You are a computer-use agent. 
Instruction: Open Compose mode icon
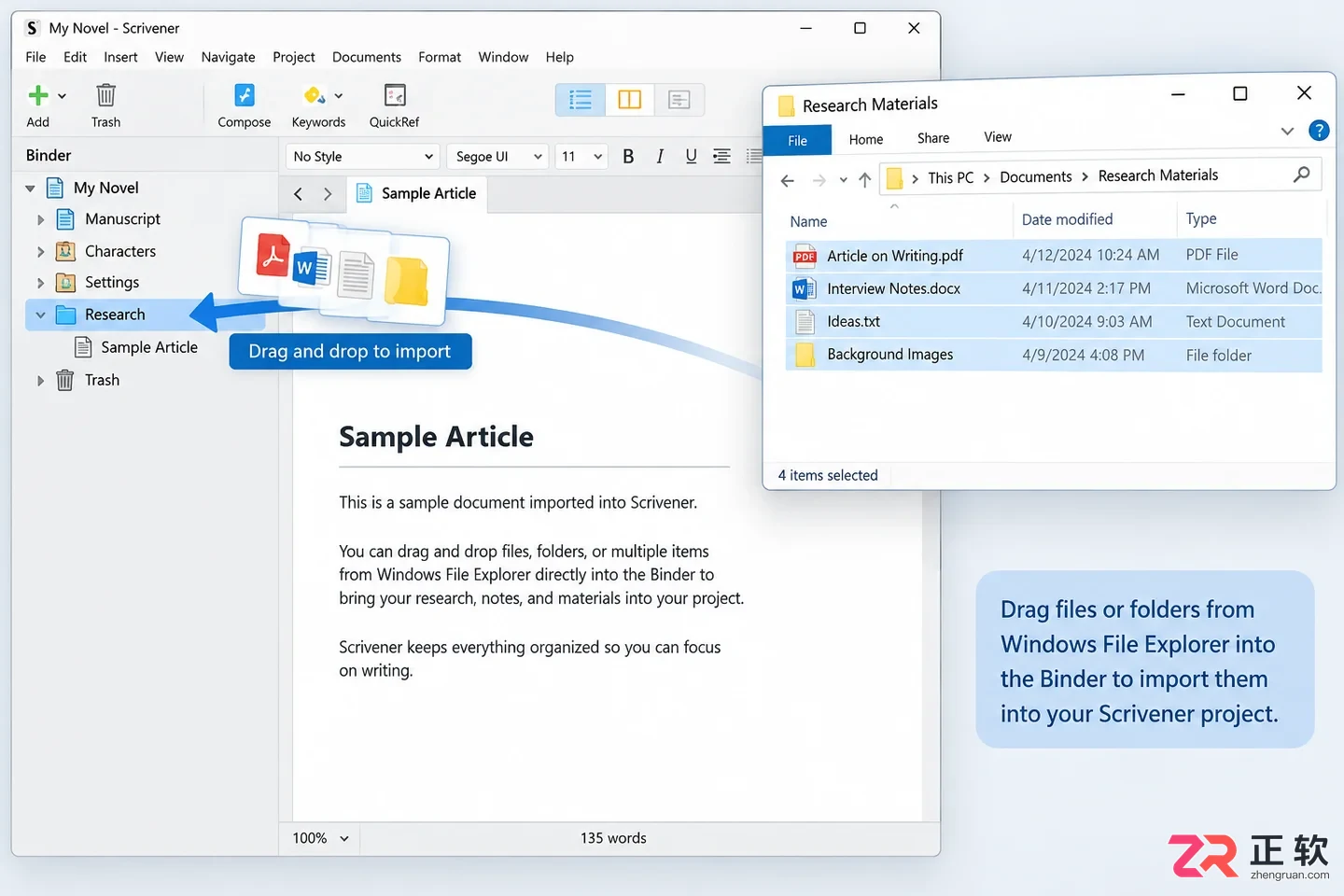244,95
